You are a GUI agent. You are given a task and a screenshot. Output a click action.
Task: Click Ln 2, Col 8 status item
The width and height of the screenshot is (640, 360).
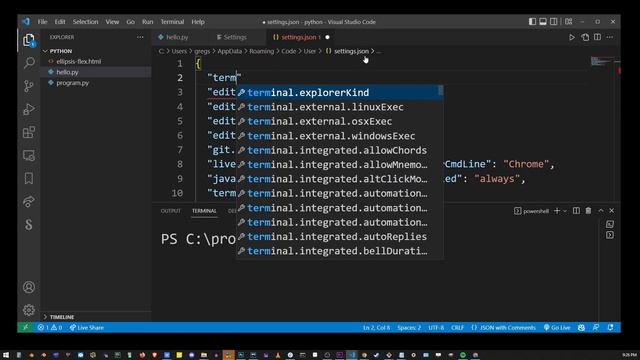tap(376, 327)
